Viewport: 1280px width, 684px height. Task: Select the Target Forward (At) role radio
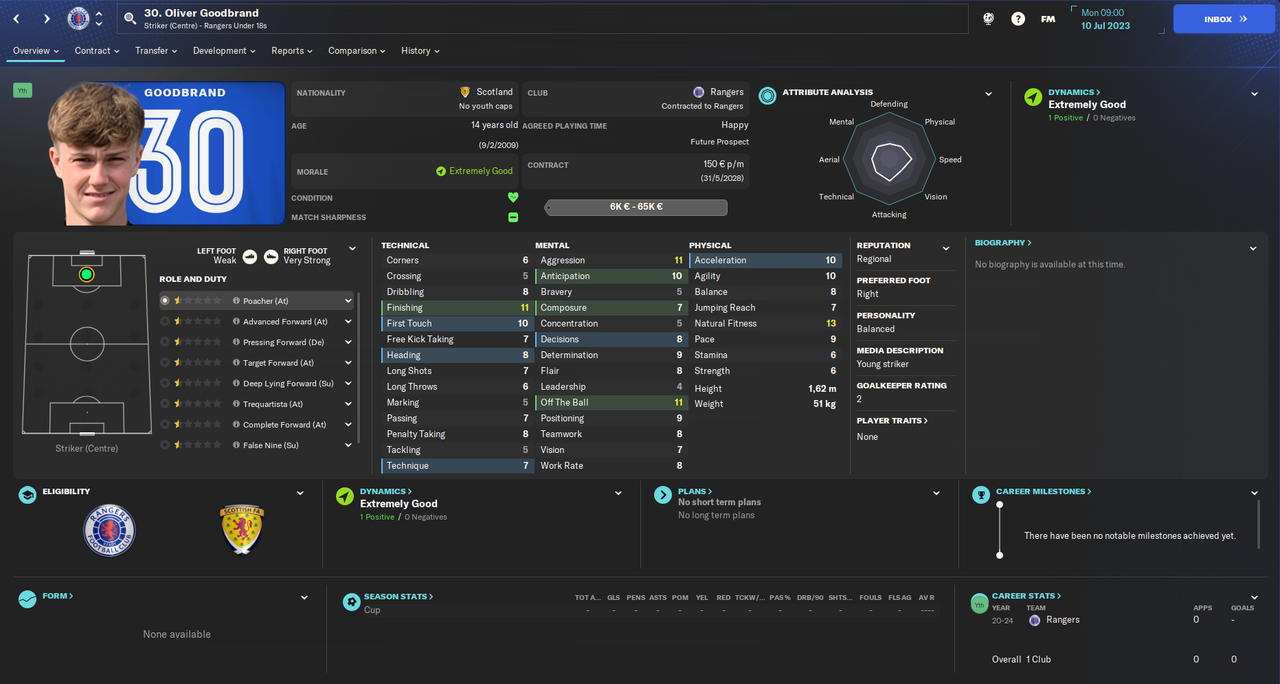pyautogui.click(x=165, y=362)
